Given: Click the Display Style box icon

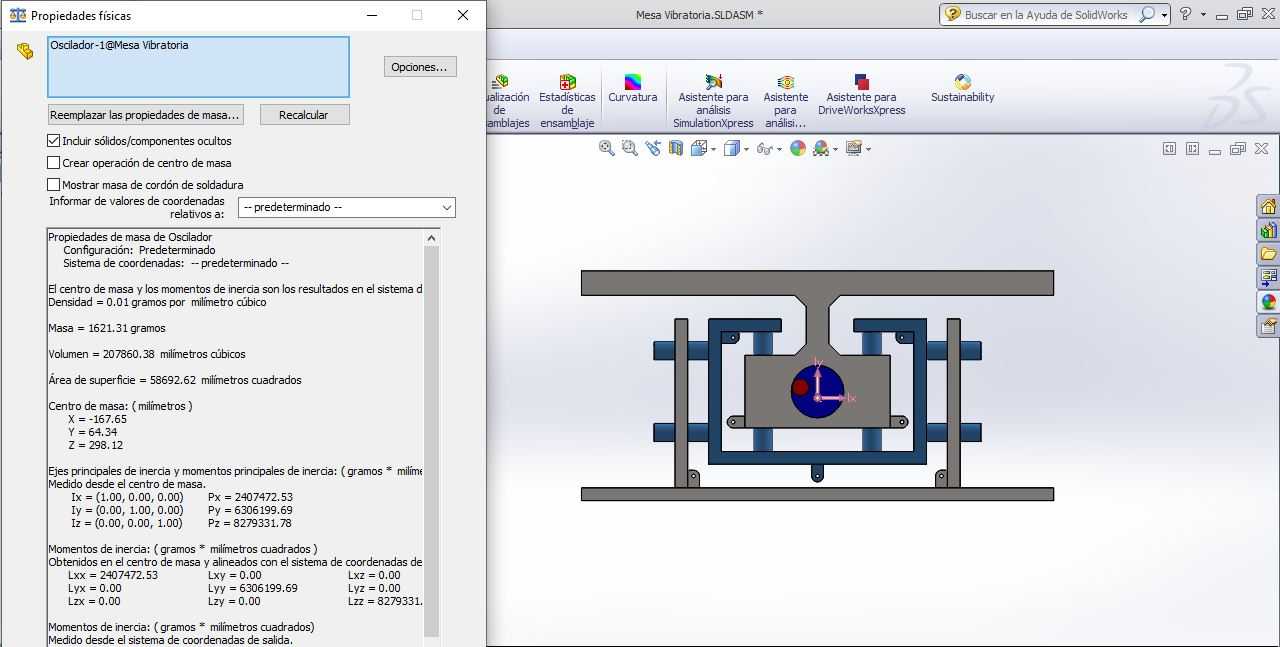Looking at the screenshot, I should pyautogui.click(x=732, y=148).
